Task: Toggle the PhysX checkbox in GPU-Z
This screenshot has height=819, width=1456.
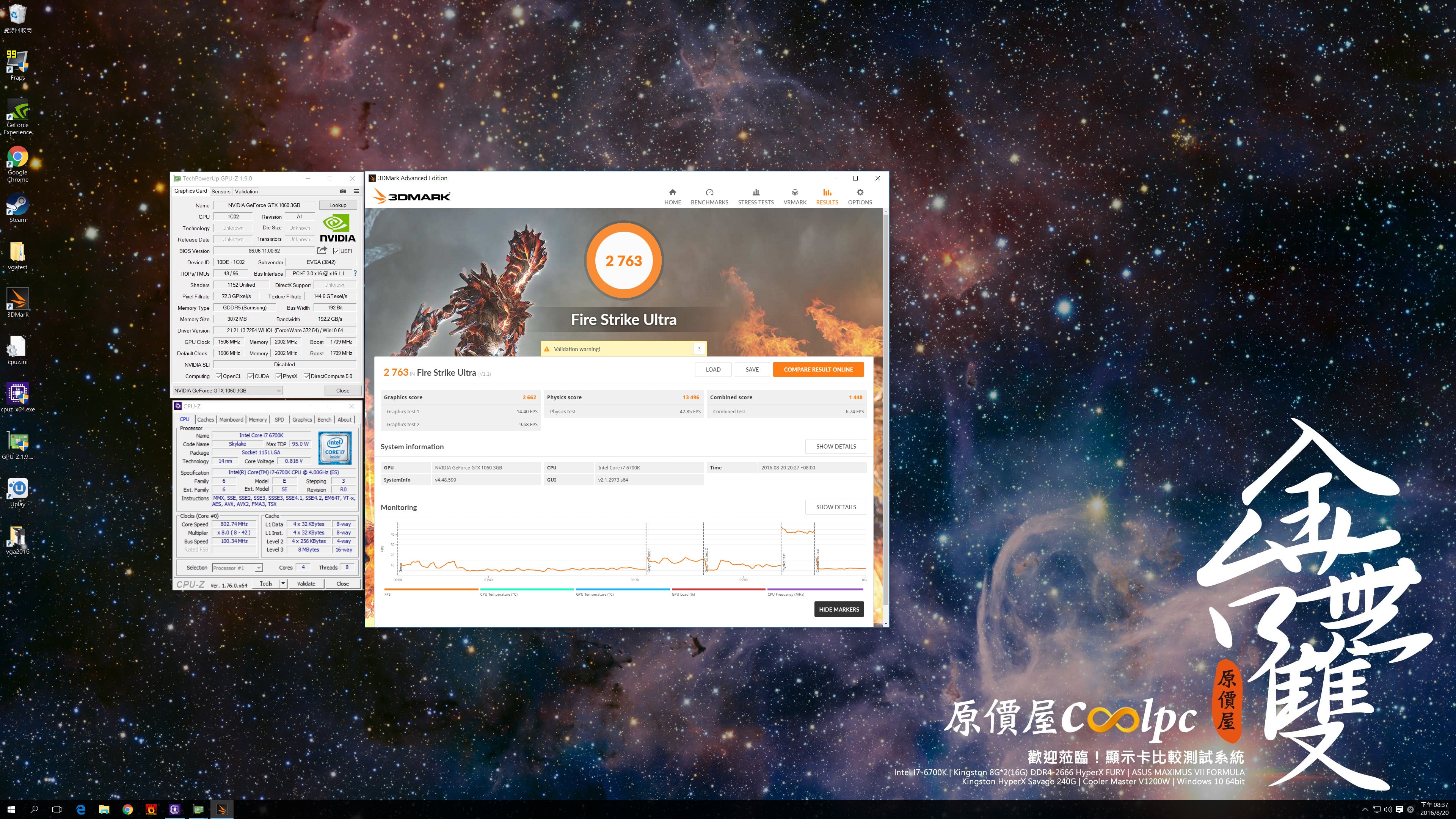Action: click(279, 376)
